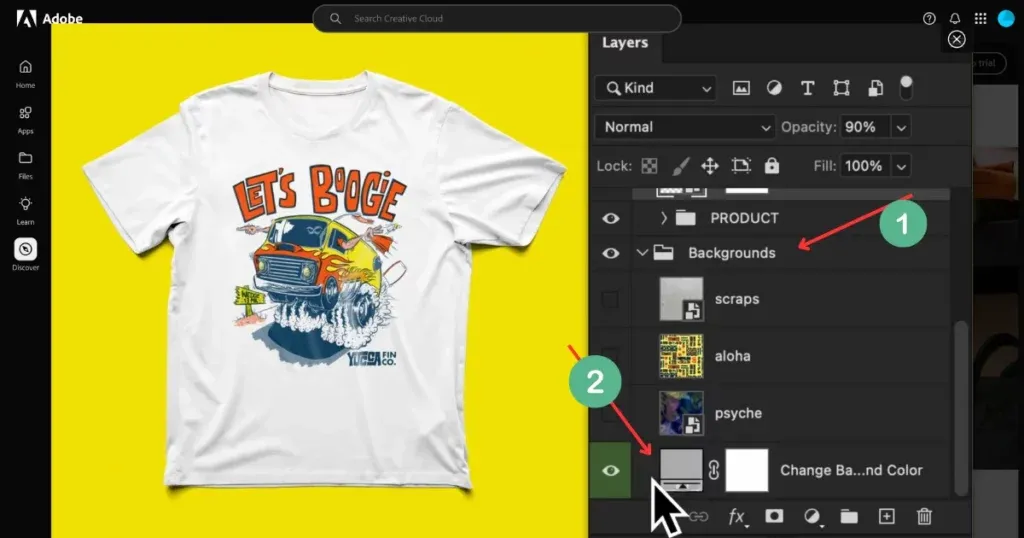This screenshot has width=1024, height=538.
Task: Click the lock all padlock icon
Action: [x=771, y=166]
